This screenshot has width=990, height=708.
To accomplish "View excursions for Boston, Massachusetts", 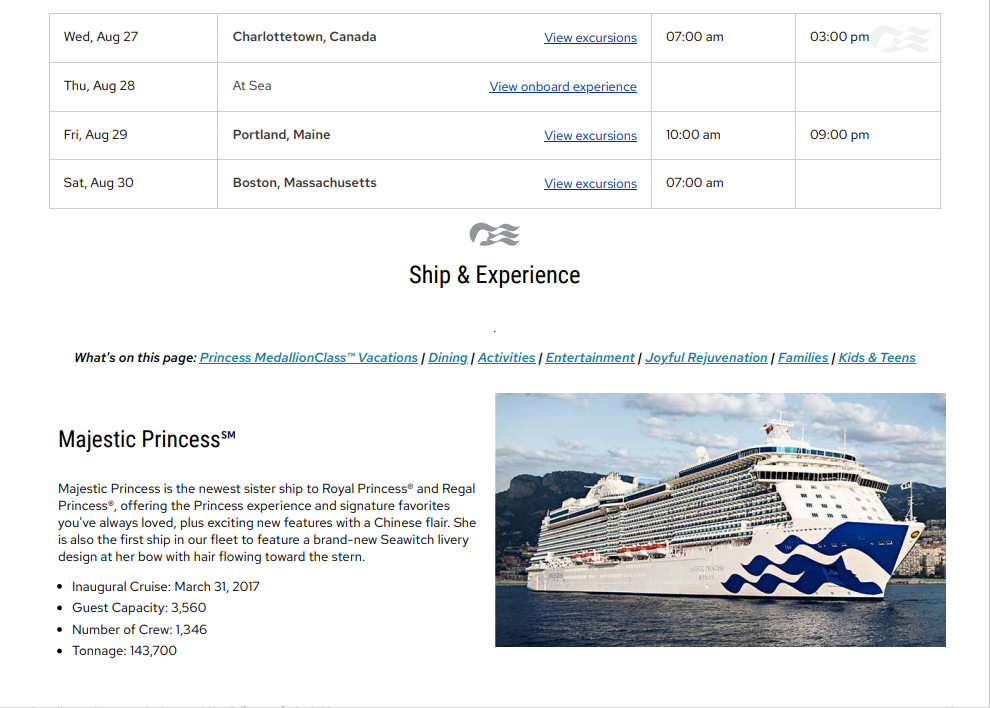I will (590, 184).
